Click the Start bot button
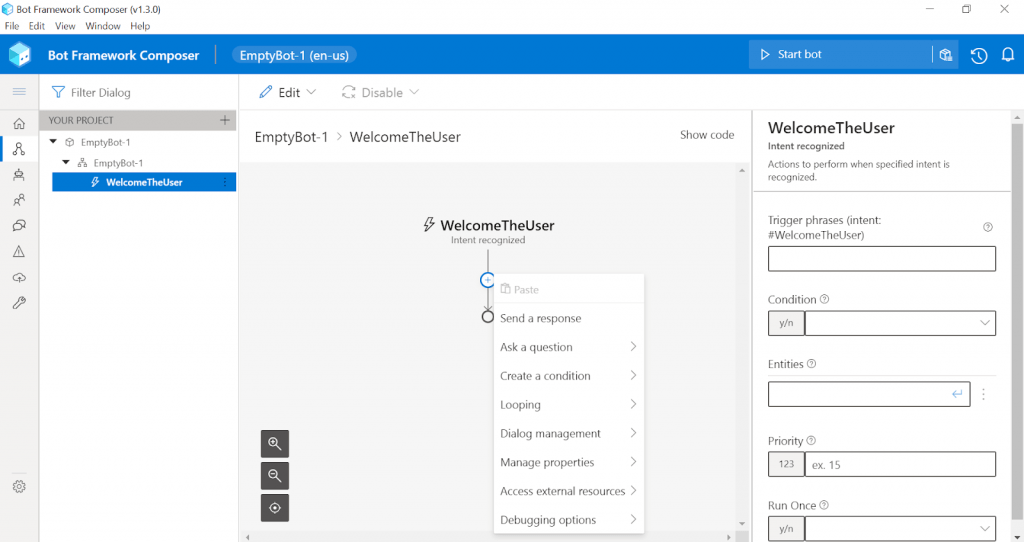The width and height of the screenshot is (1024, 542). tap(839, 55)
